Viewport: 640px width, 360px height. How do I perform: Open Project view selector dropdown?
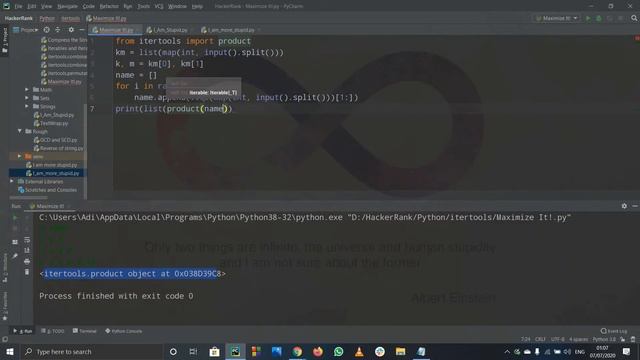click(x=25, y=30)
